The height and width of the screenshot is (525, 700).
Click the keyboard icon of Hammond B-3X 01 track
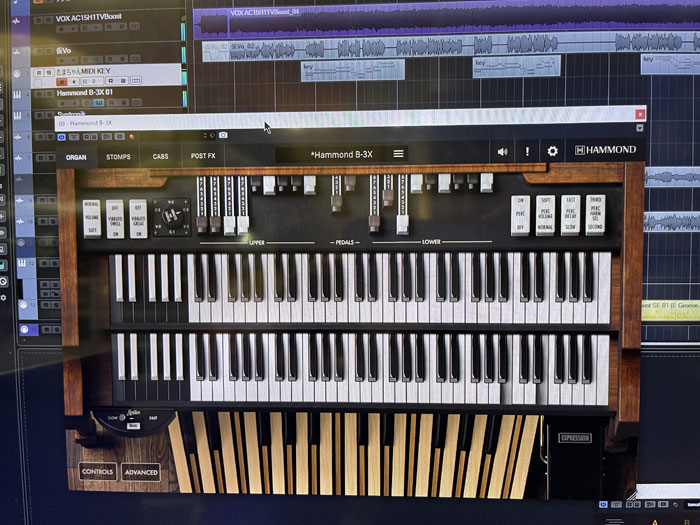(x=17, y=95)
